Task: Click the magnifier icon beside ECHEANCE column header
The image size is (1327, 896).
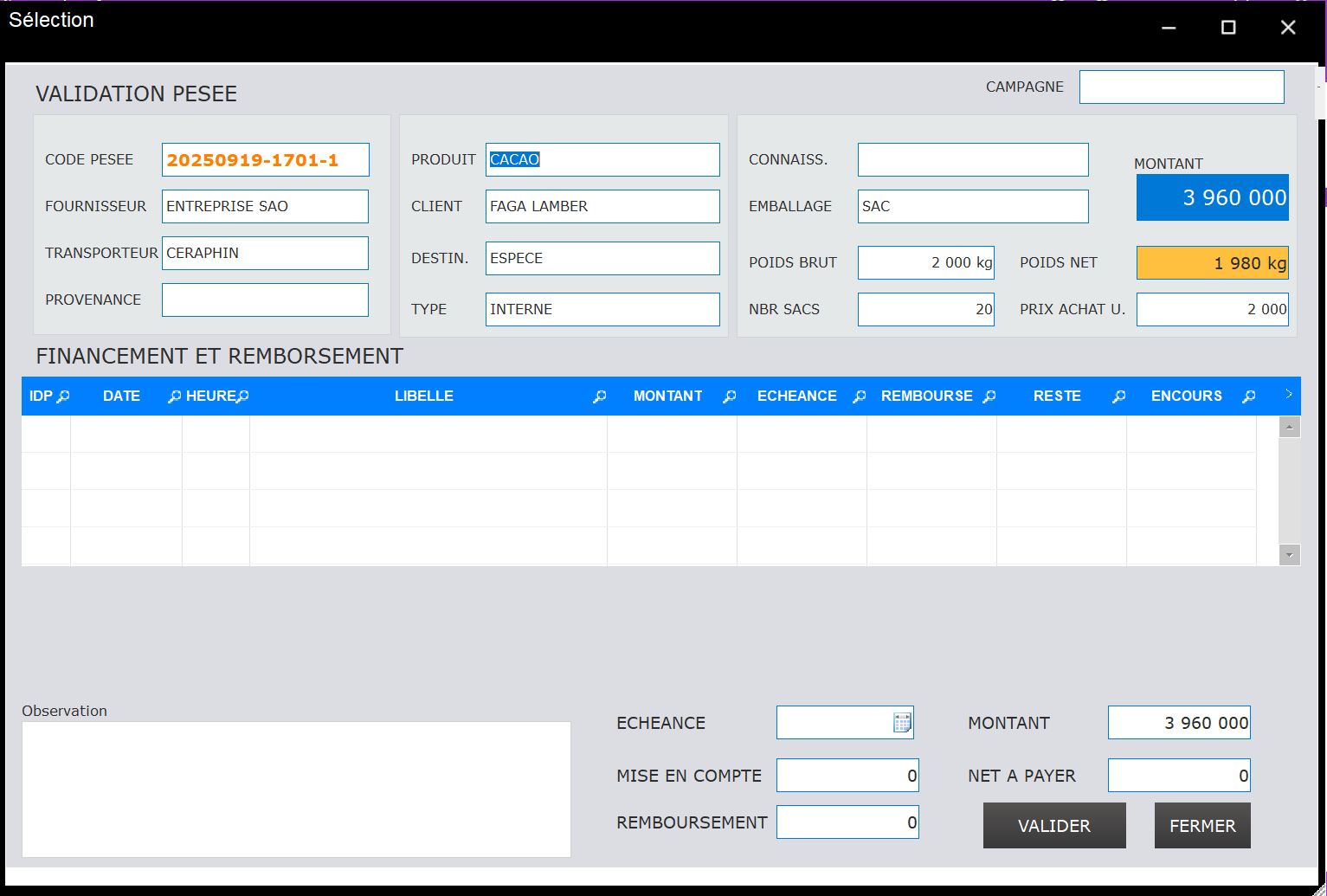Action: pyautogui.click(x=859, y=396)
